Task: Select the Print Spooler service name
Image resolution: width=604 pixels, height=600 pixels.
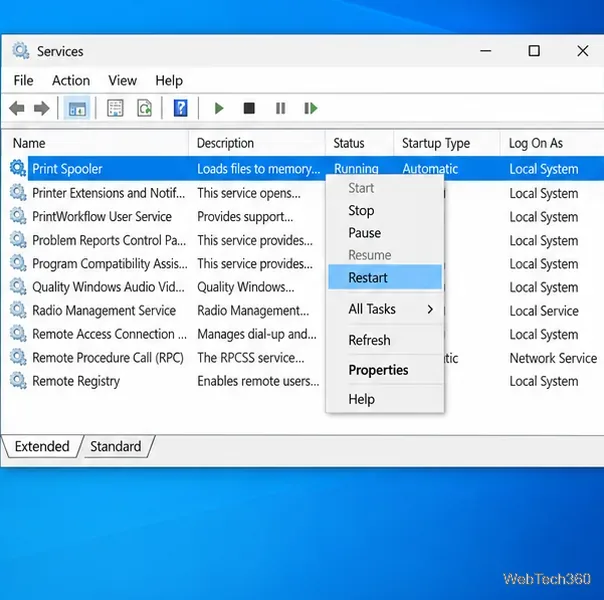Action: [x=67, y=169]
